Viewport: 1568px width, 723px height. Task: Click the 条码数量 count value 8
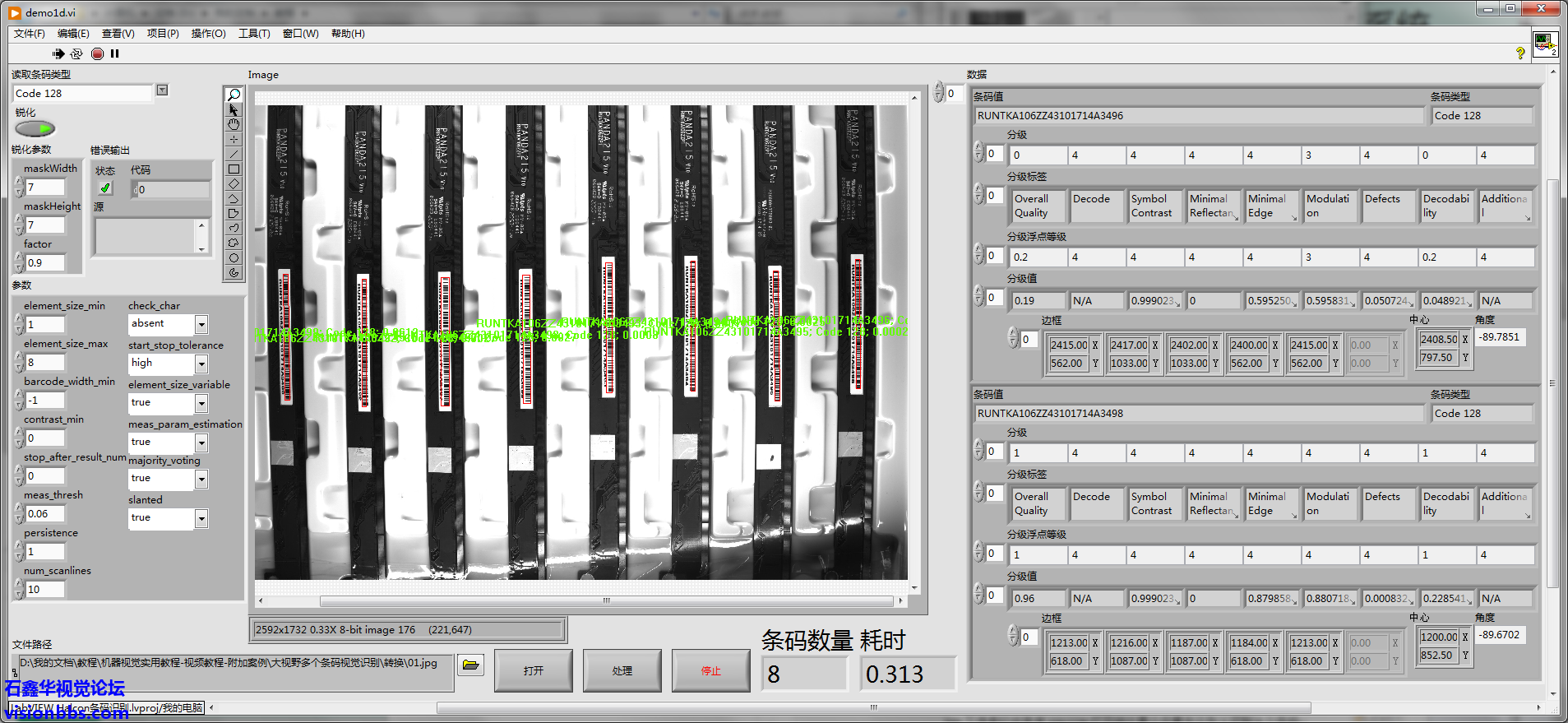point(804,674)
